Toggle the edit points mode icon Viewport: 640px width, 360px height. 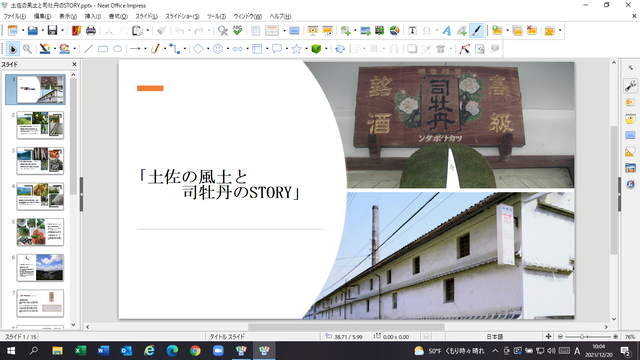tap(464, 49)
